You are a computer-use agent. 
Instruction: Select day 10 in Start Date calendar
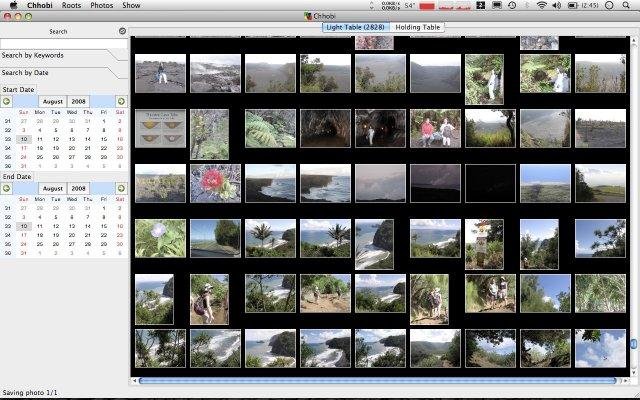[24, 139]
